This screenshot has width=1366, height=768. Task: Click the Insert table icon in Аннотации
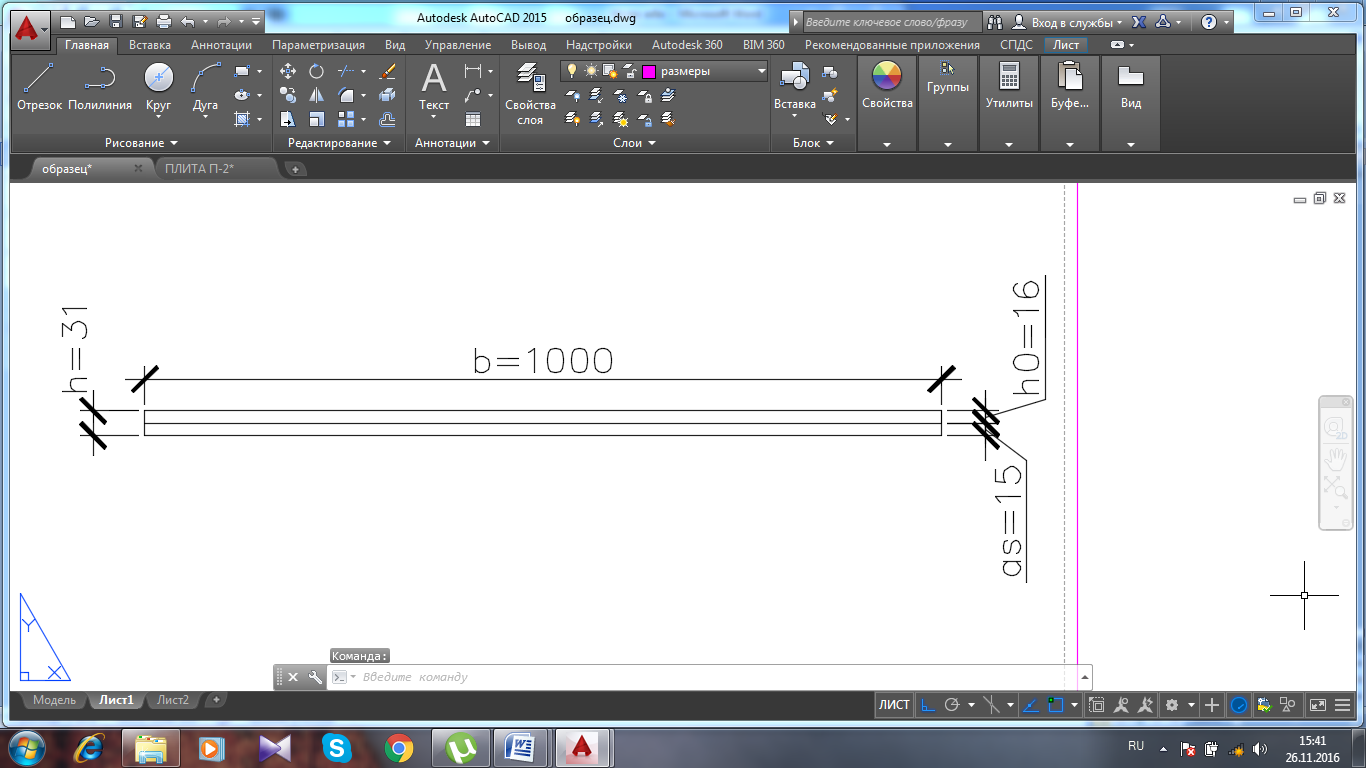pos(473,119)
